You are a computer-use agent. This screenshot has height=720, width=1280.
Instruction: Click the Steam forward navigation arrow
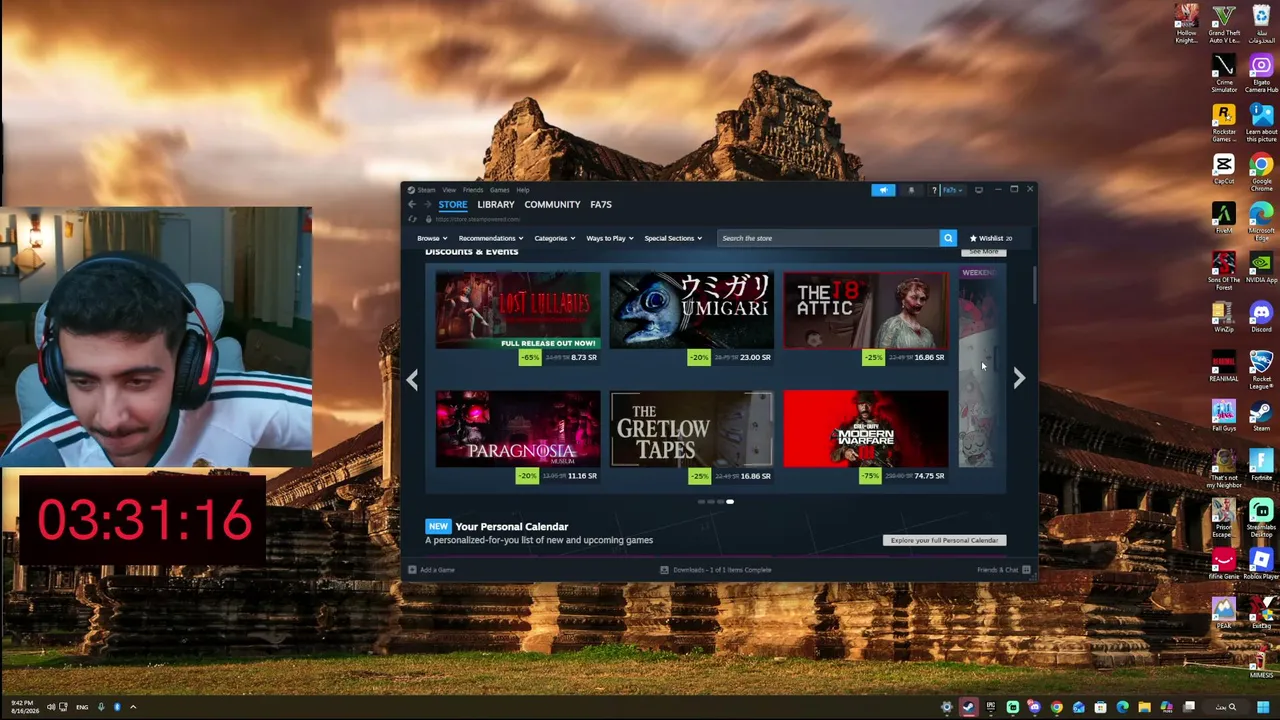427,204
